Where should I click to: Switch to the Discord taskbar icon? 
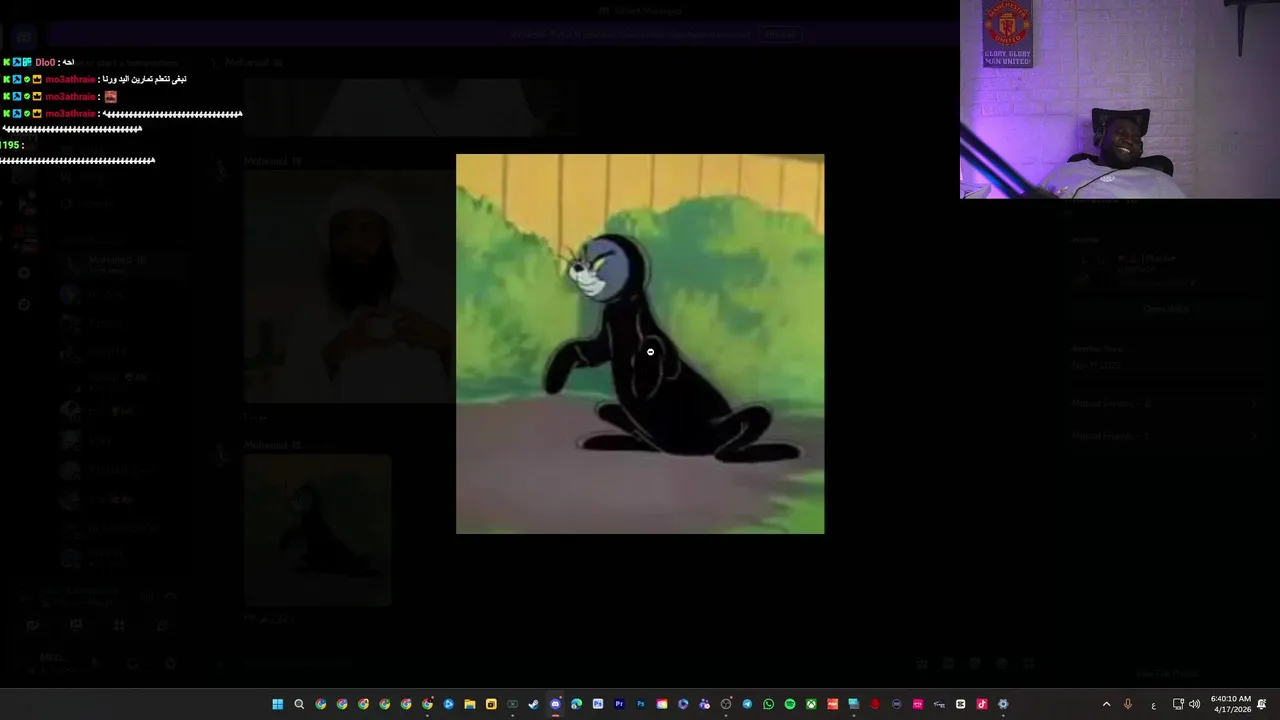pyautogui.click(x=555, y=704)
